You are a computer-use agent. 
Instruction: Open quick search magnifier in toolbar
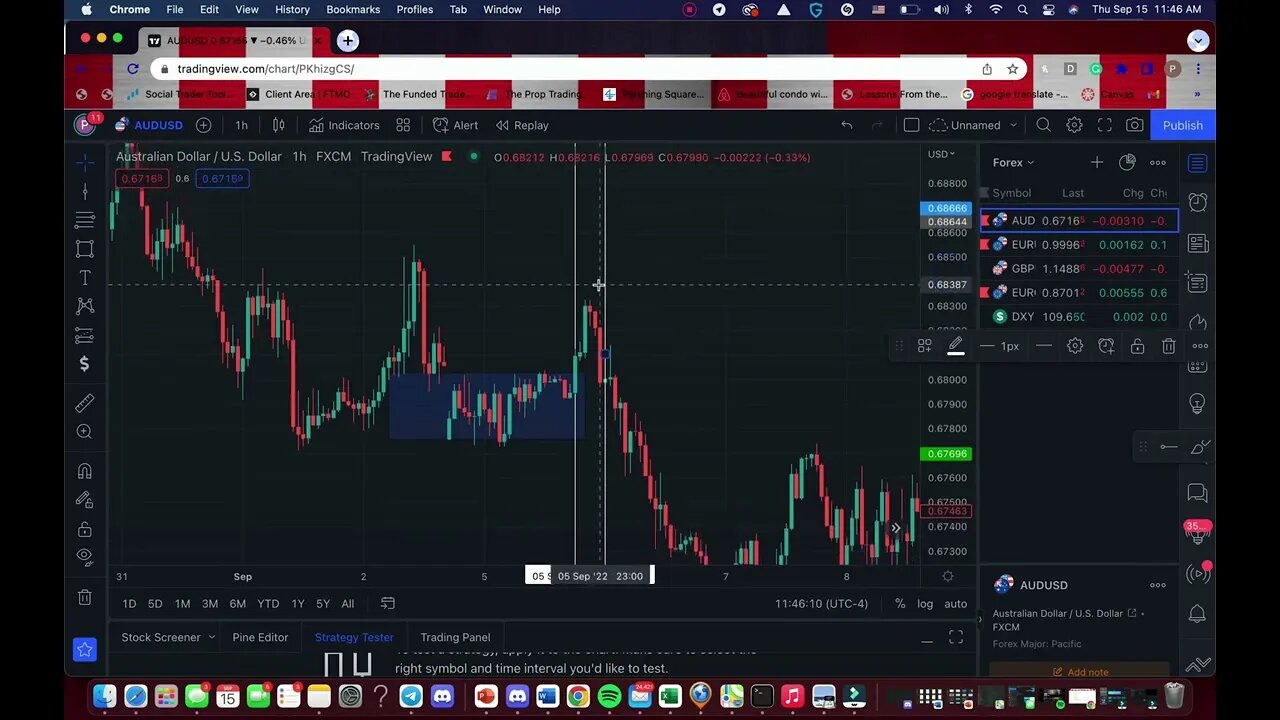(x=1043, y=125)
